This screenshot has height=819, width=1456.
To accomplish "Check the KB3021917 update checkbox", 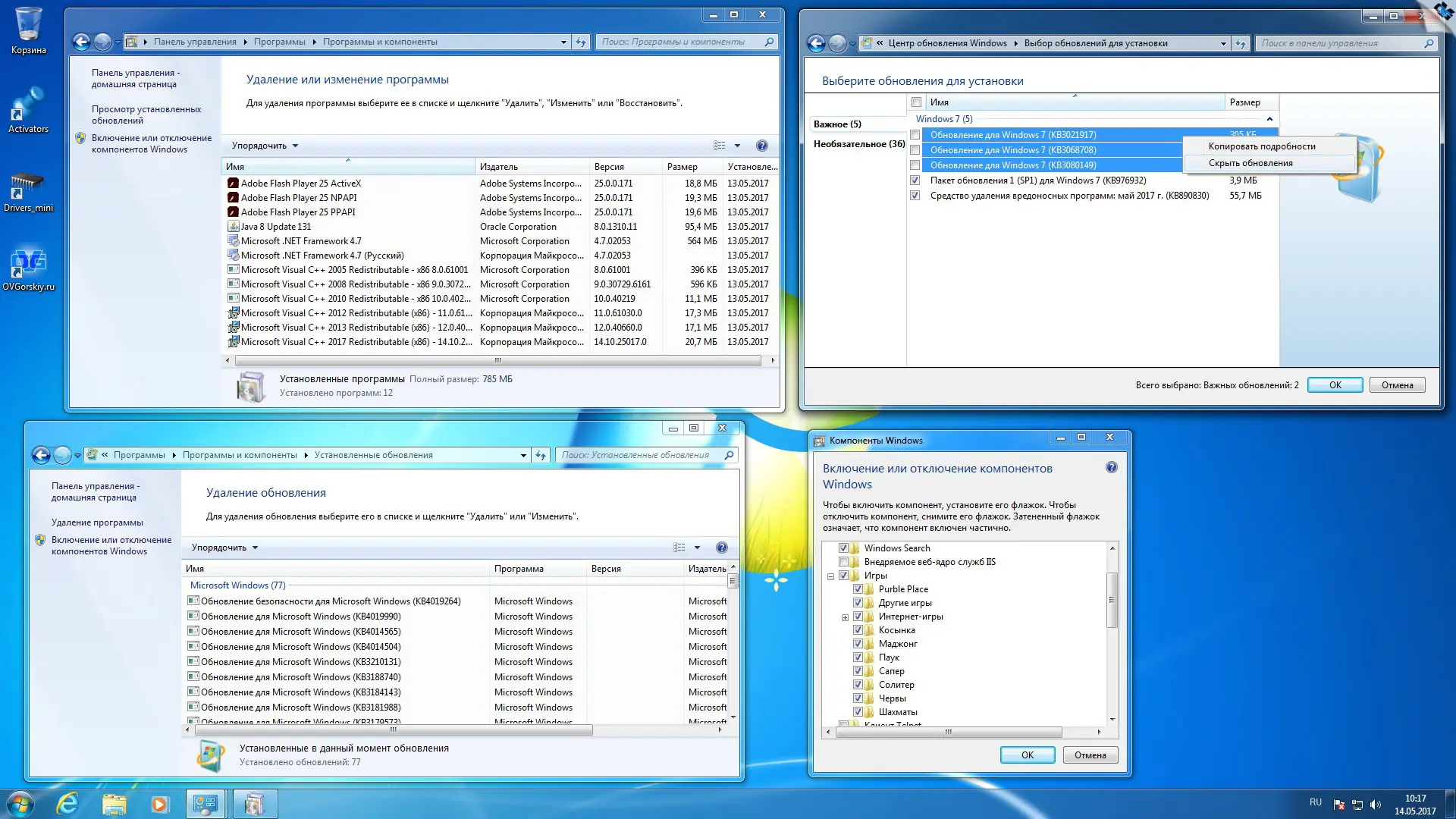I will [x=915, y=135].
